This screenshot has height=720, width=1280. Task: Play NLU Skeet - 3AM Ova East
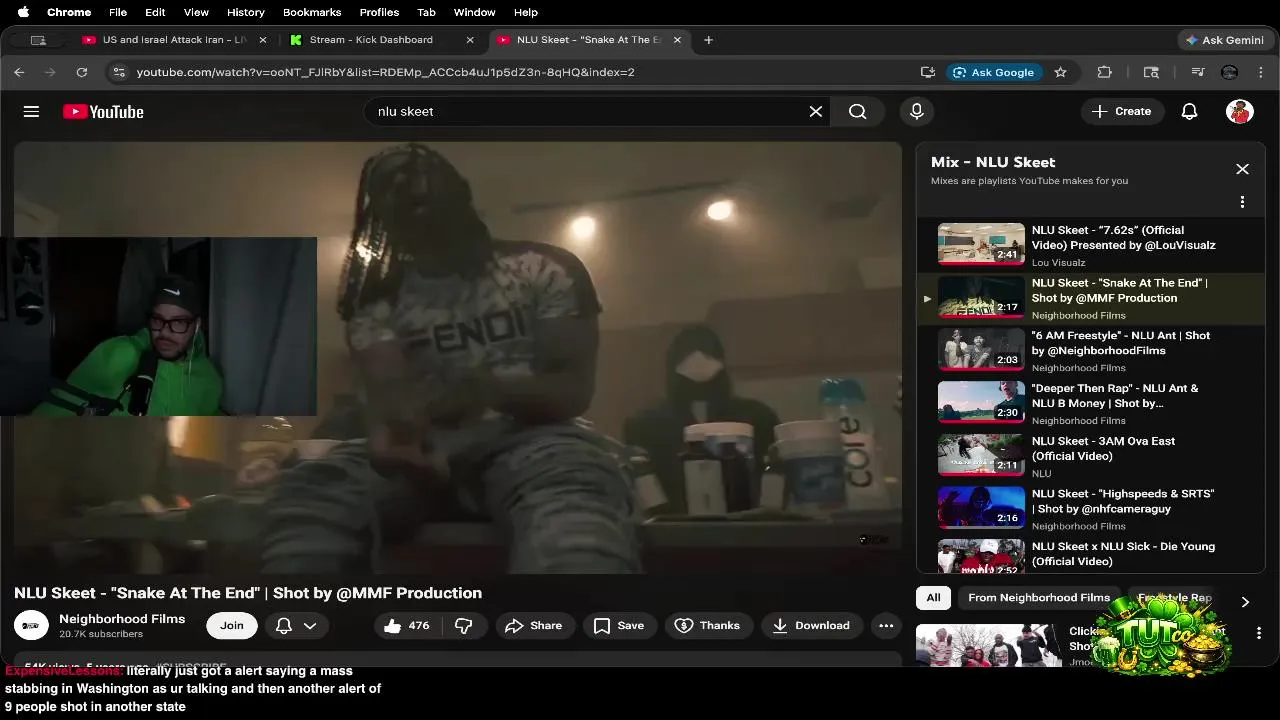click(x=1090, y=456)
